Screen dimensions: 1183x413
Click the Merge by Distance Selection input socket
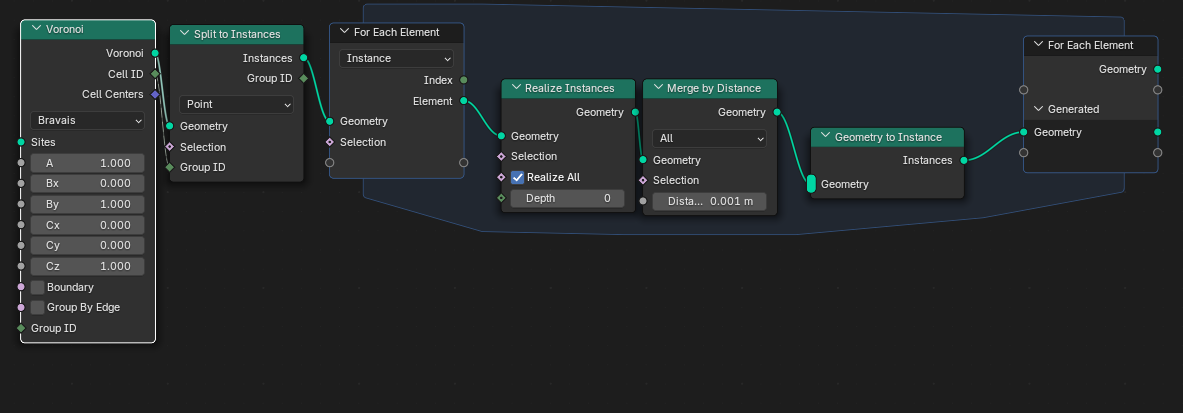(643, 180)
